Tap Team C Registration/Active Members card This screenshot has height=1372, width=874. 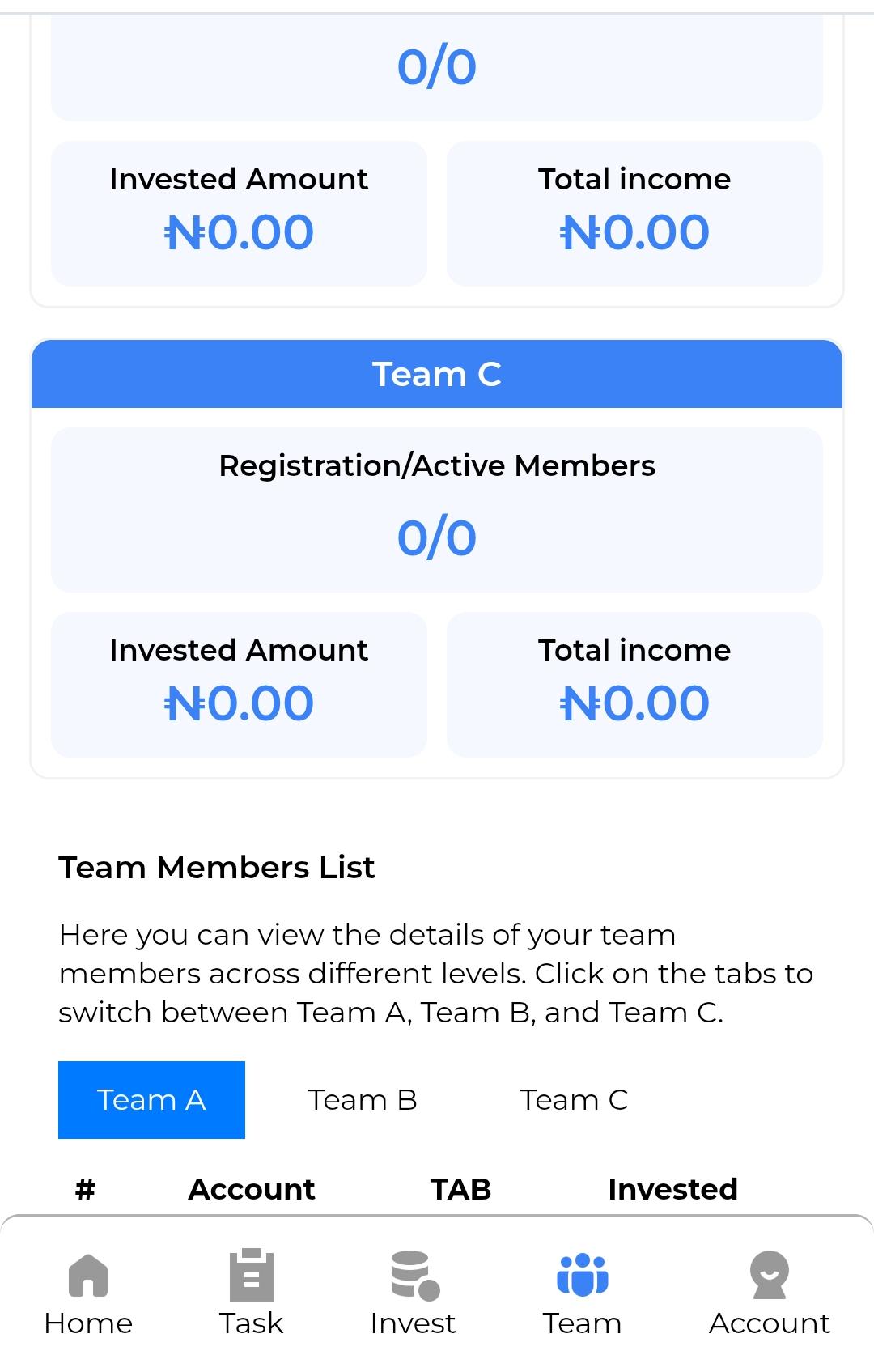click(437, 510)
